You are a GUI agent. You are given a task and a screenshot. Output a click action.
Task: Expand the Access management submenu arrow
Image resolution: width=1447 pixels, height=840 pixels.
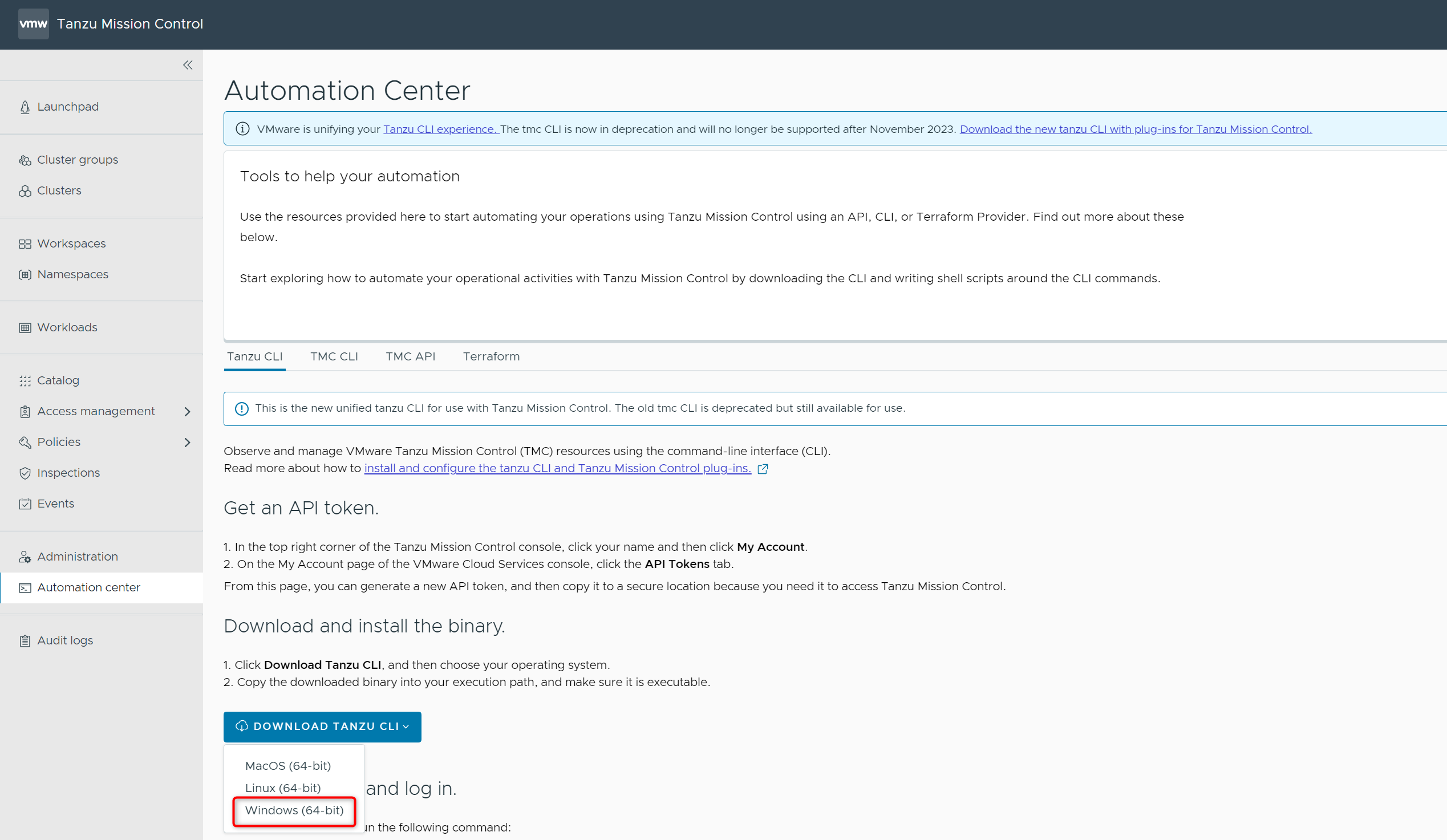pos(187,412)
